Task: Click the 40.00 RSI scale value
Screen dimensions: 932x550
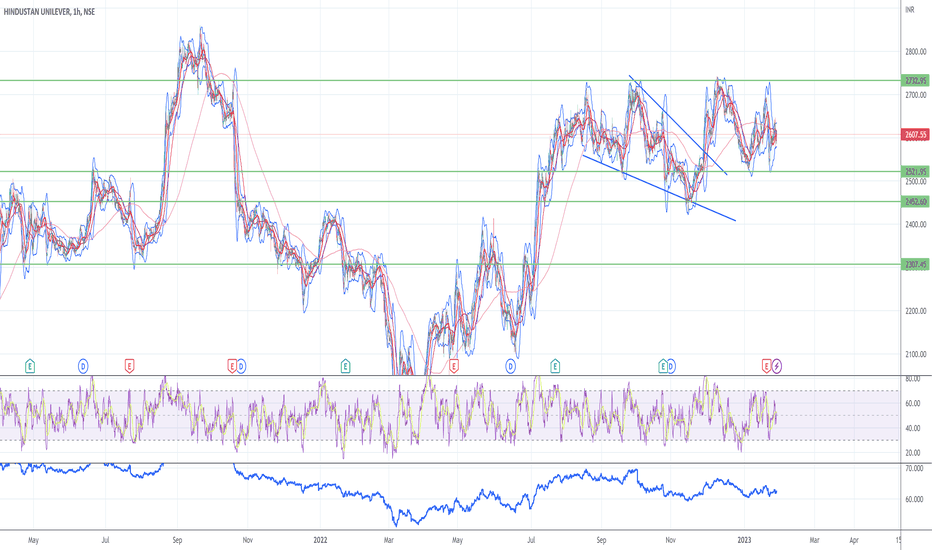Action: tap(912, 428)
